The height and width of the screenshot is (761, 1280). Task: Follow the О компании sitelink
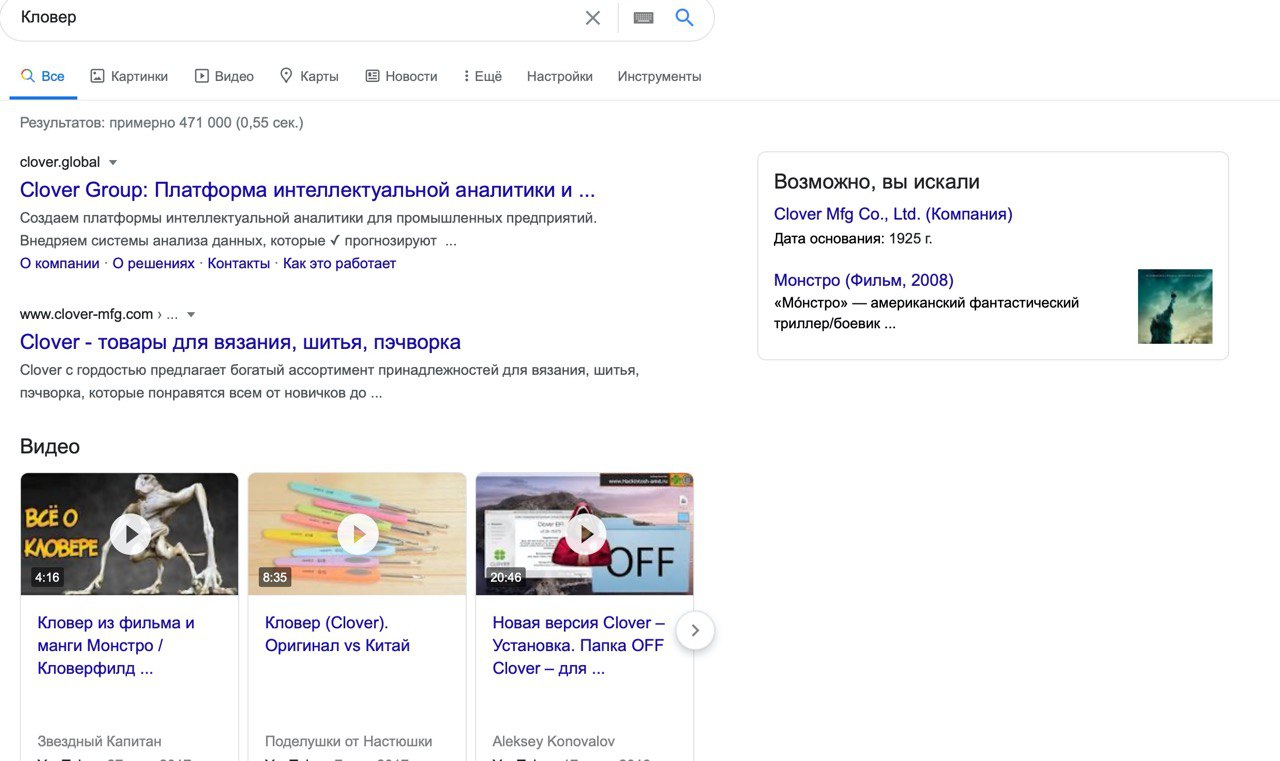60,263
